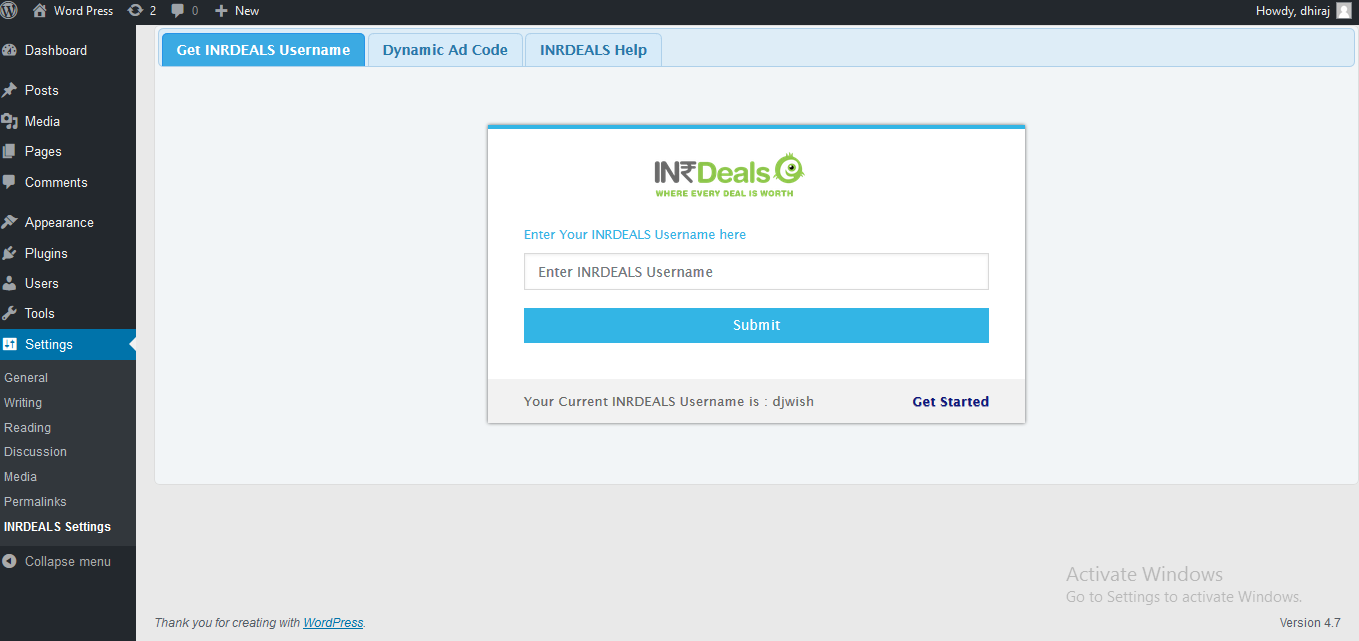Open the Plugins menu label

coord(46,253)
